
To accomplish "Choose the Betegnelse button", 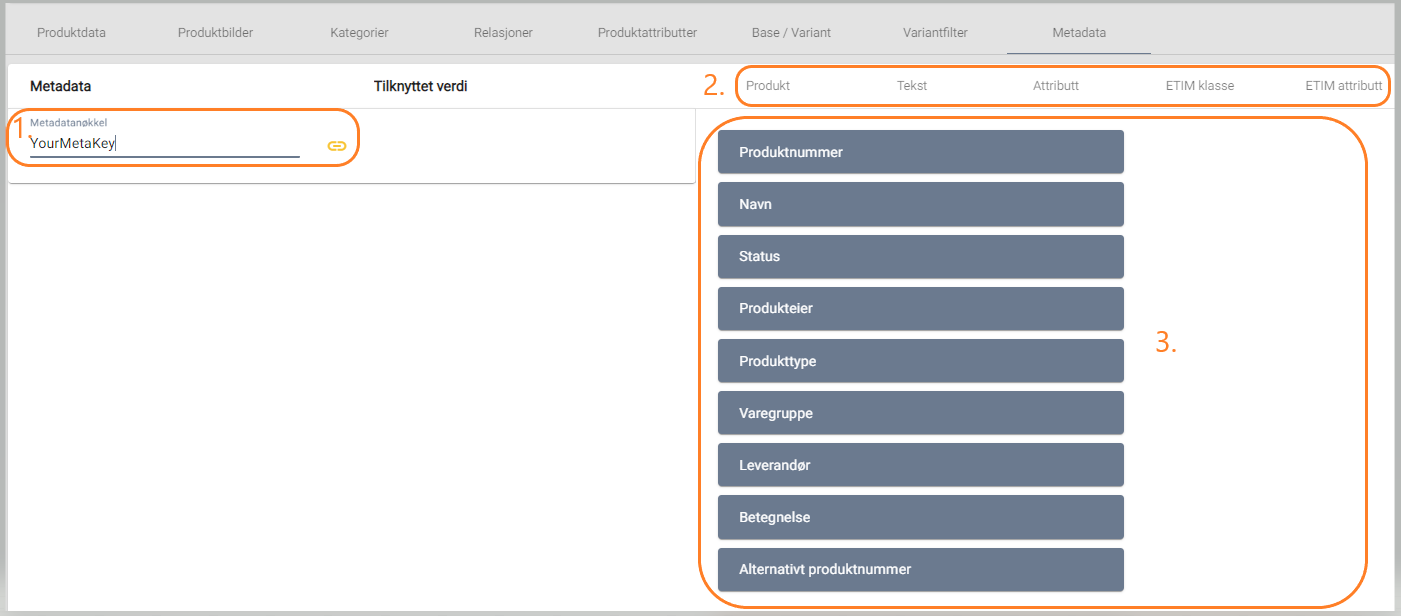I will tap(921, 517).
